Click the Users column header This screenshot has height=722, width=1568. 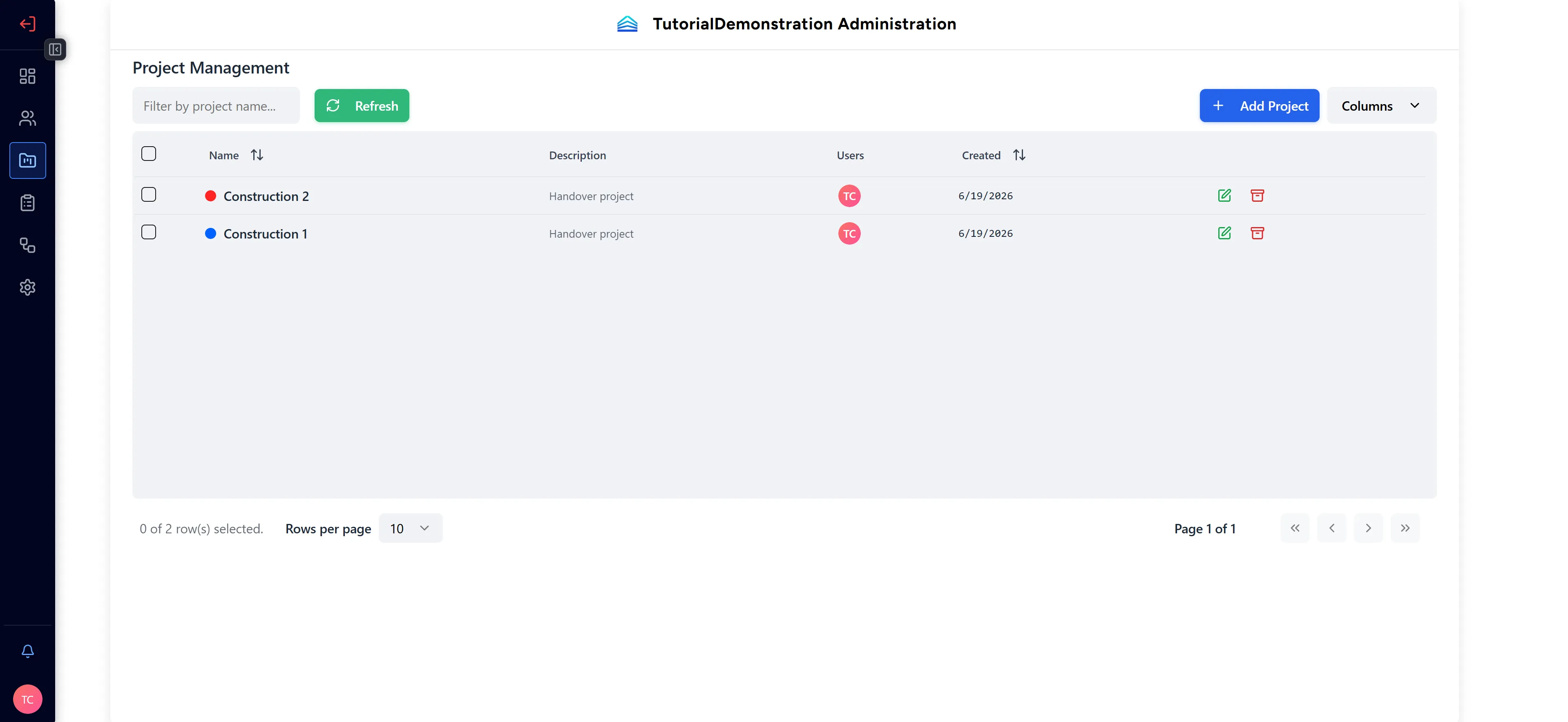coord(850,155)
